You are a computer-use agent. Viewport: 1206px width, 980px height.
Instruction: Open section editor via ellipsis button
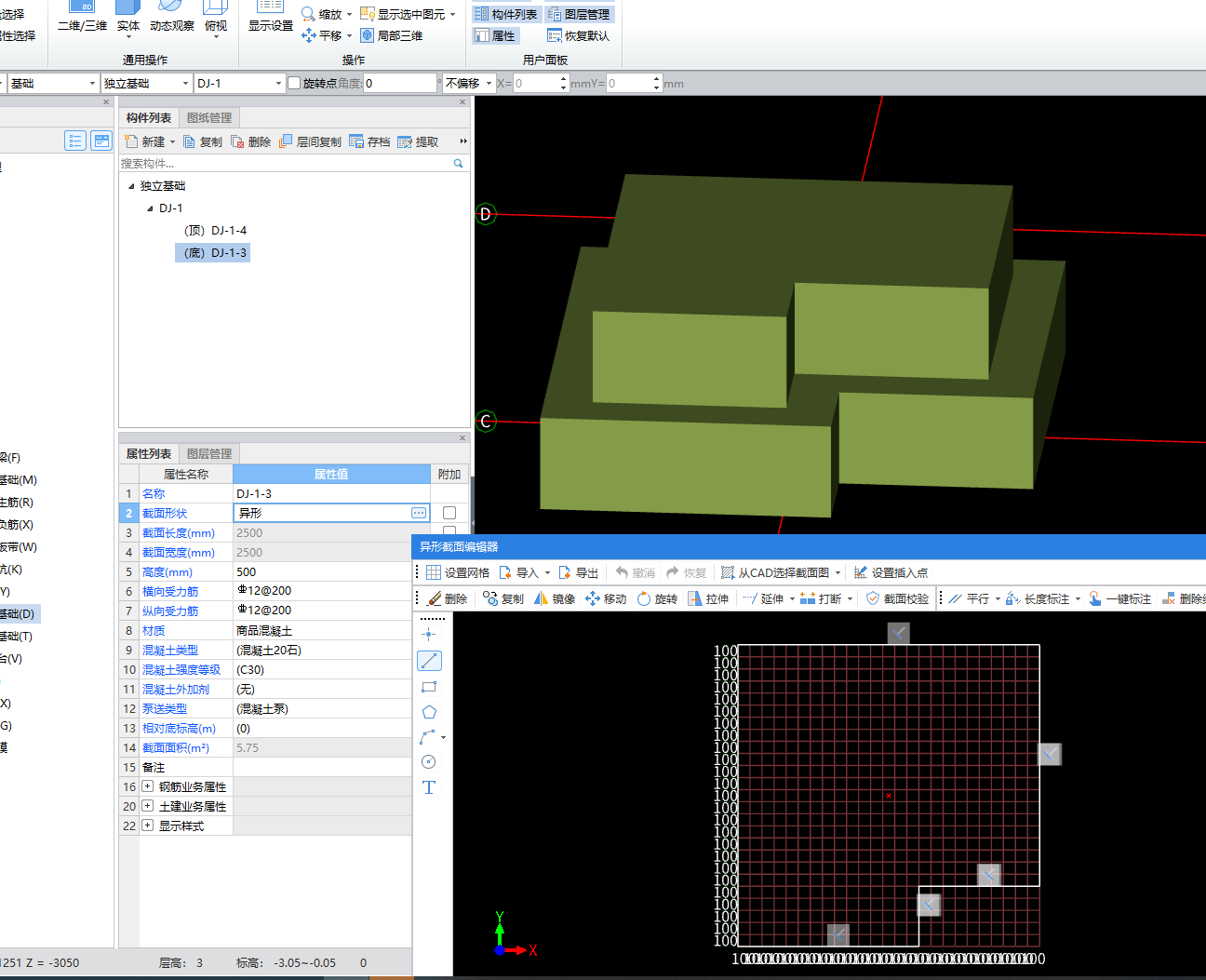[x=419, y=513]
